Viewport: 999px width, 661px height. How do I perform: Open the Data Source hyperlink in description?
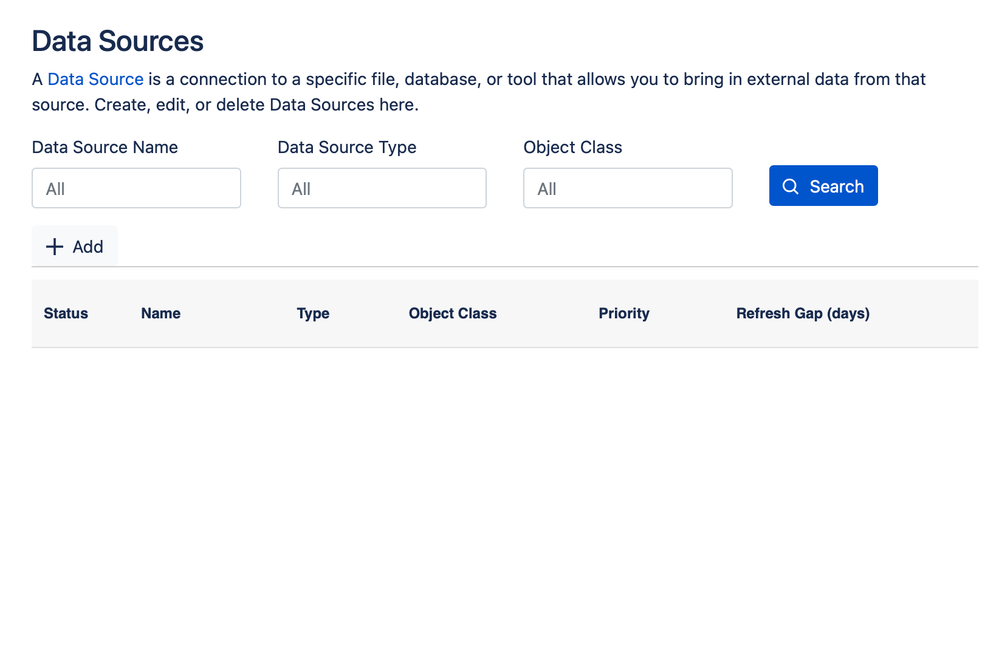96,79
